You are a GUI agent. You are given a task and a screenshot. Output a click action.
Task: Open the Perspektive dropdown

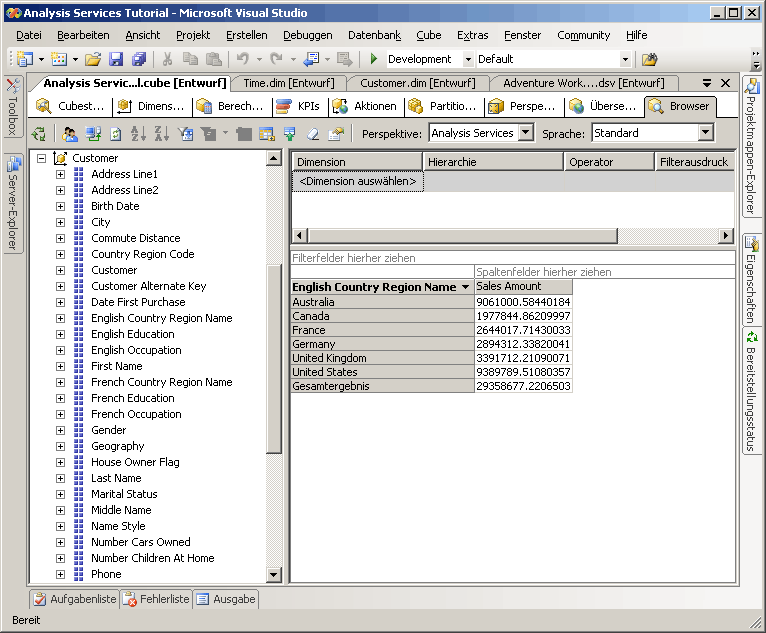[x=526, y=133]
